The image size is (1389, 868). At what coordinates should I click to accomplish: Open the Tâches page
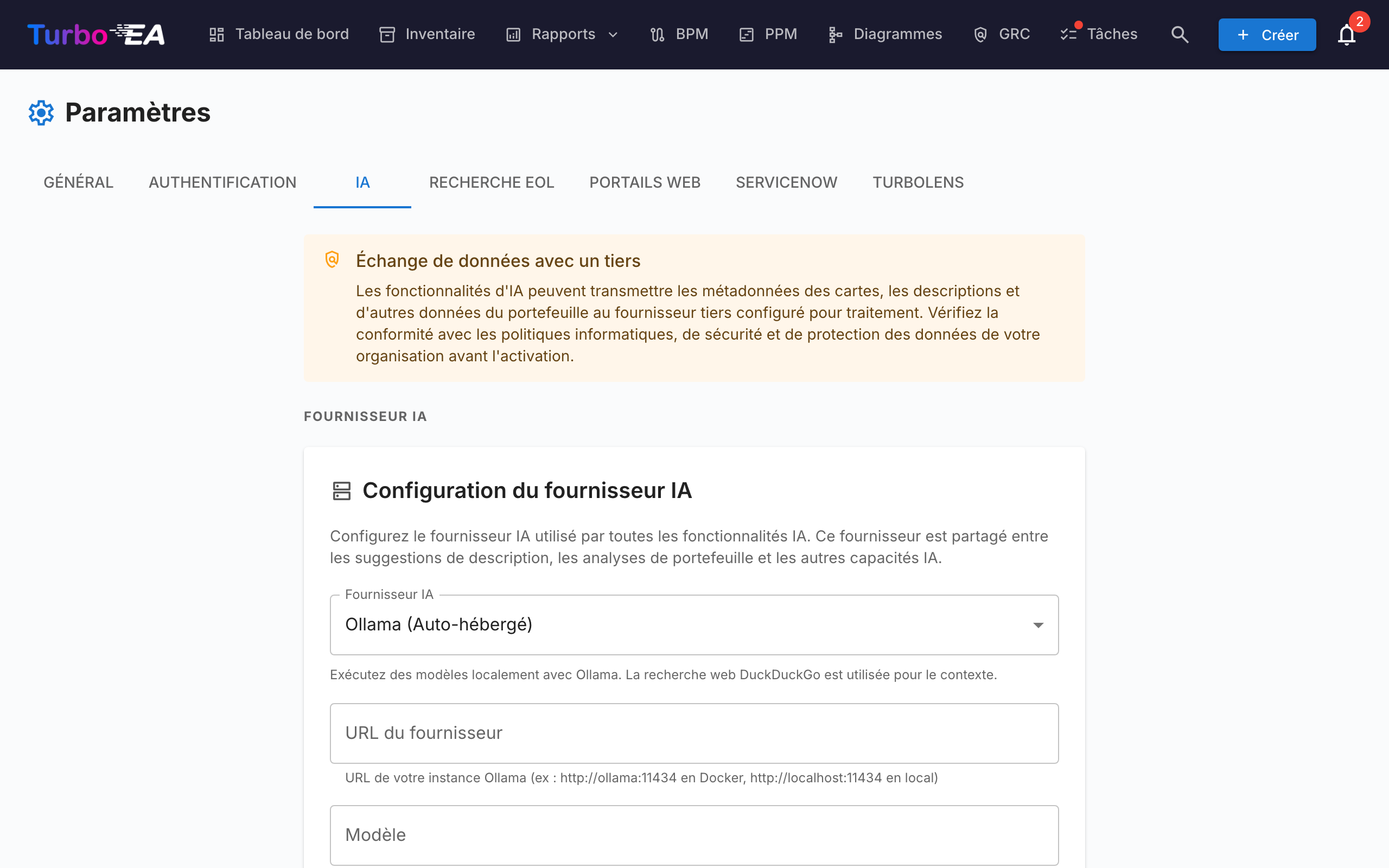(1099, 34)
